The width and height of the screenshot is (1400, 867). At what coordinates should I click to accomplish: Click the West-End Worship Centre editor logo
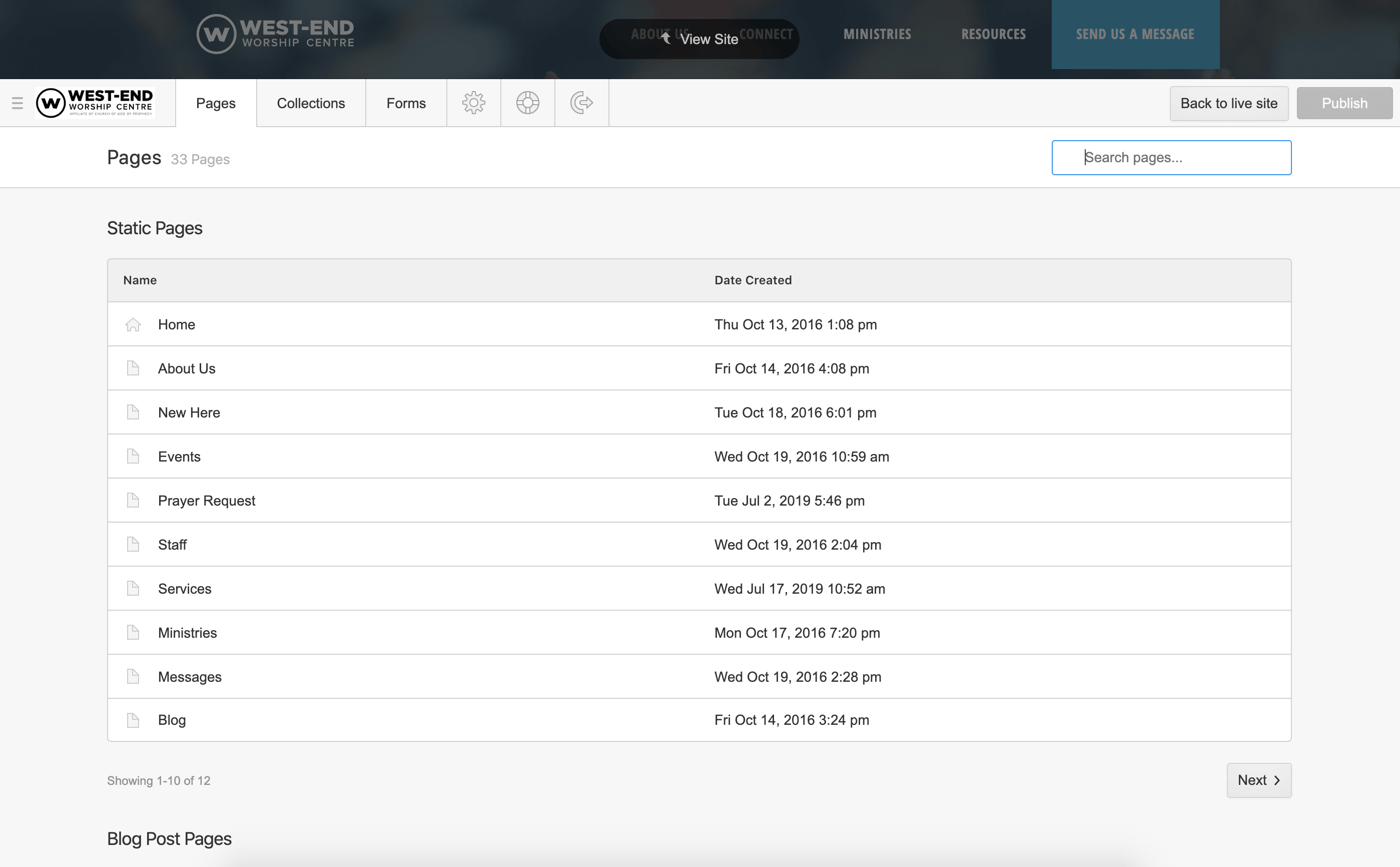(95, 103)
